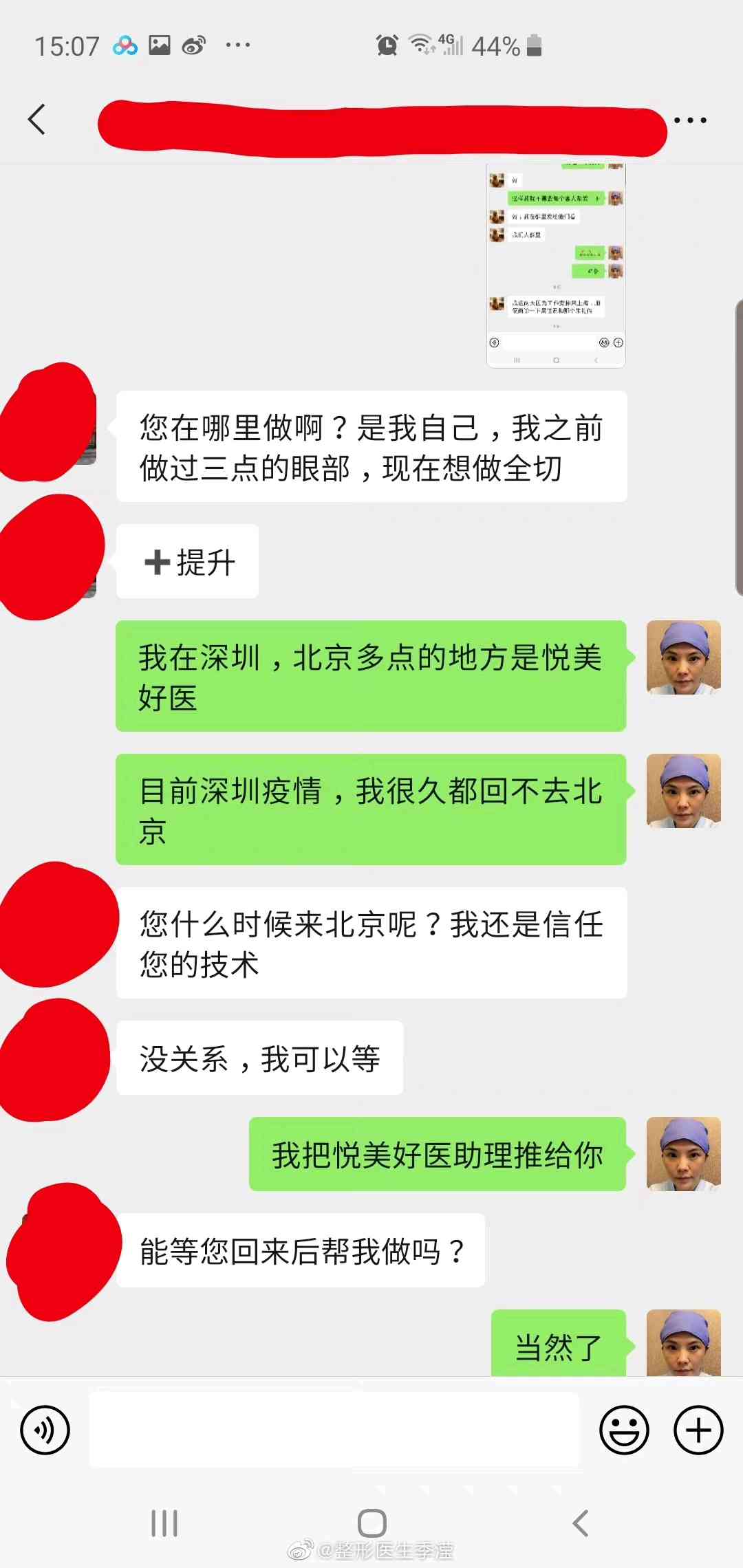Select the ＋提升 message bubble
This screenshot has width=743, height=1568.
pos(188,561)
